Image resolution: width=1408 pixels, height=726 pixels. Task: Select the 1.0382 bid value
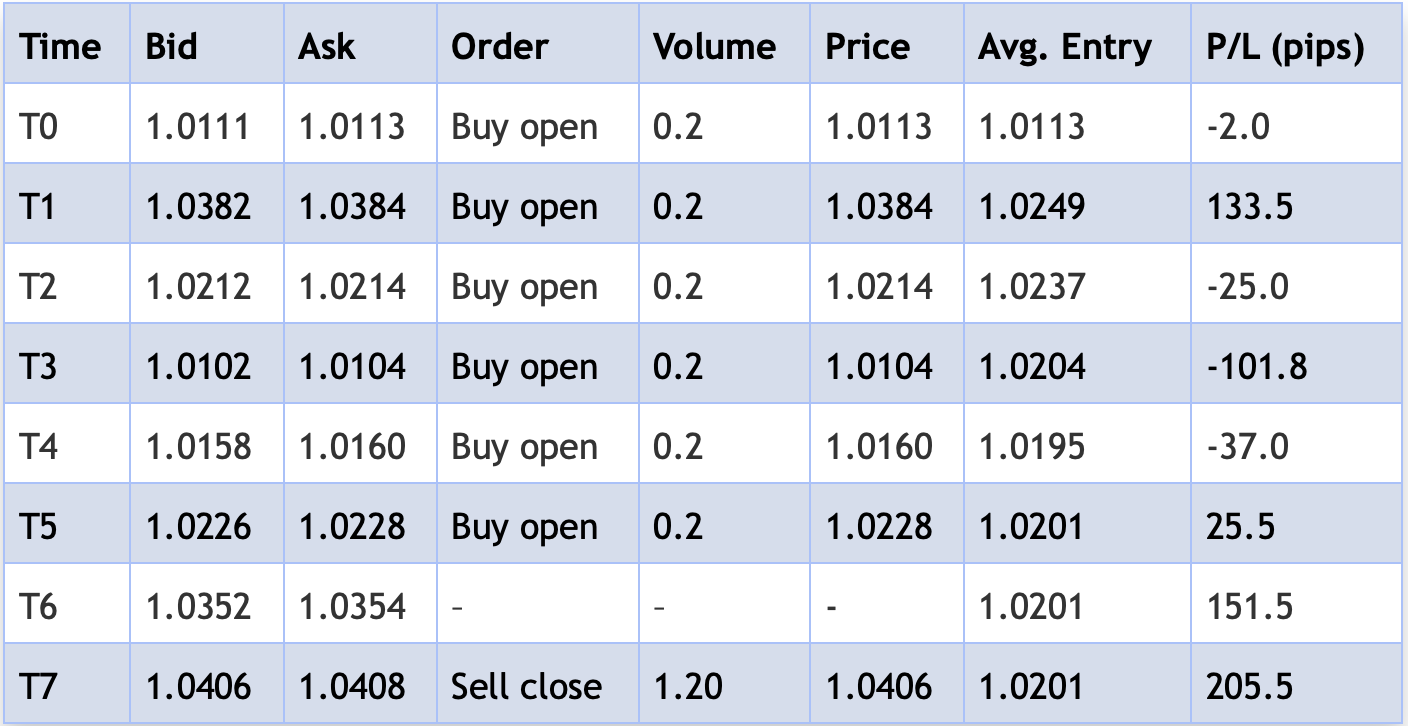[198, 207]
